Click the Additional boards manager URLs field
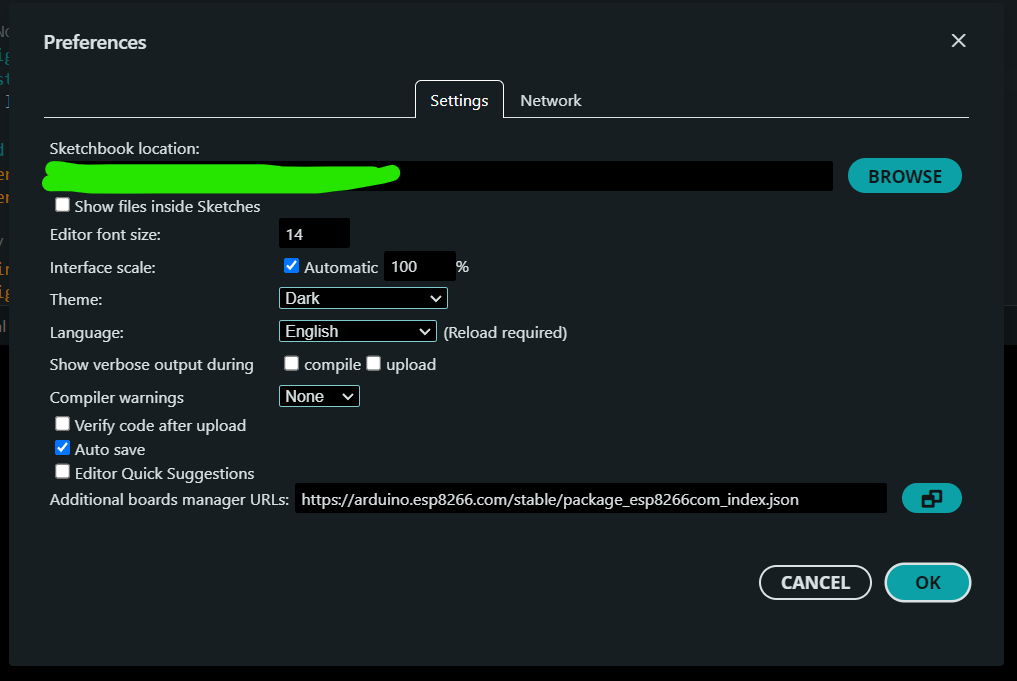1017x681 pixels. [591, 498]
